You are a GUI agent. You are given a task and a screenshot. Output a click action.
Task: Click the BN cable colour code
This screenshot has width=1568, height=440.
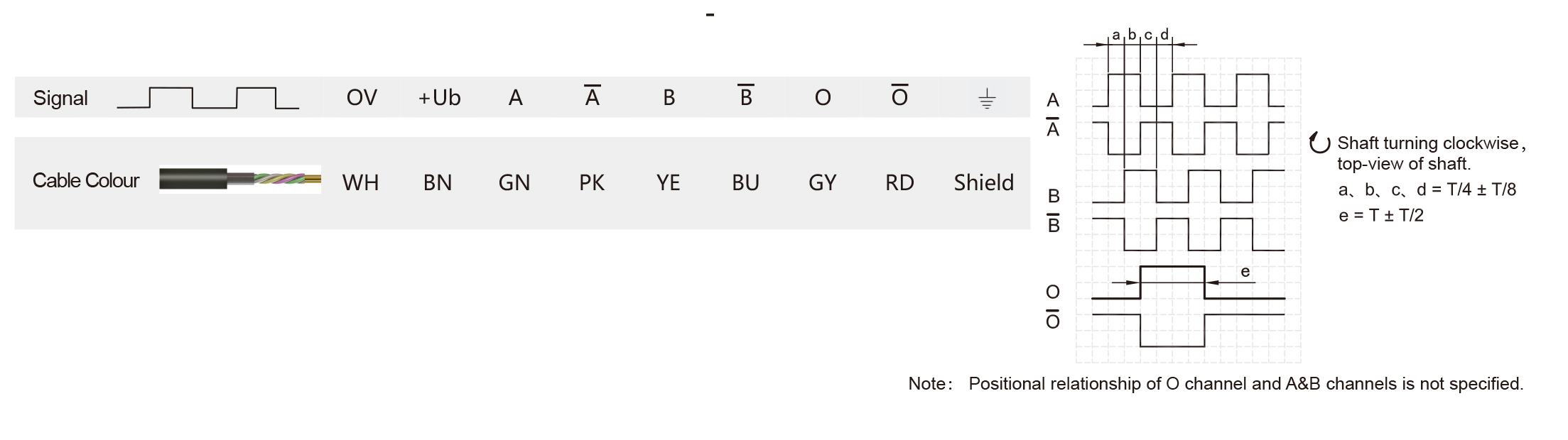pos(438,182)
